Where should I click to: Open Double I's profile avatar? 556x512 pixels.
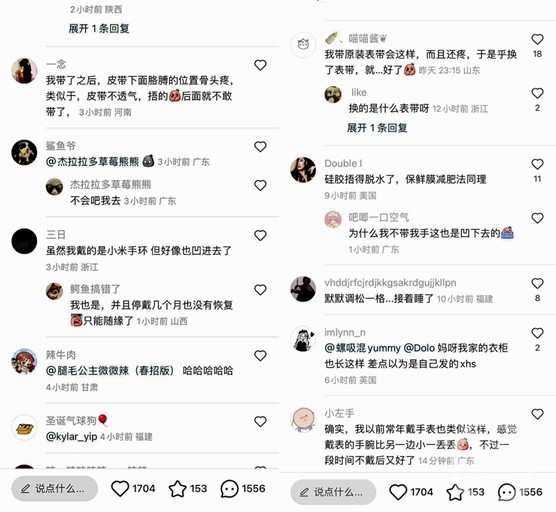coord(303,170)
